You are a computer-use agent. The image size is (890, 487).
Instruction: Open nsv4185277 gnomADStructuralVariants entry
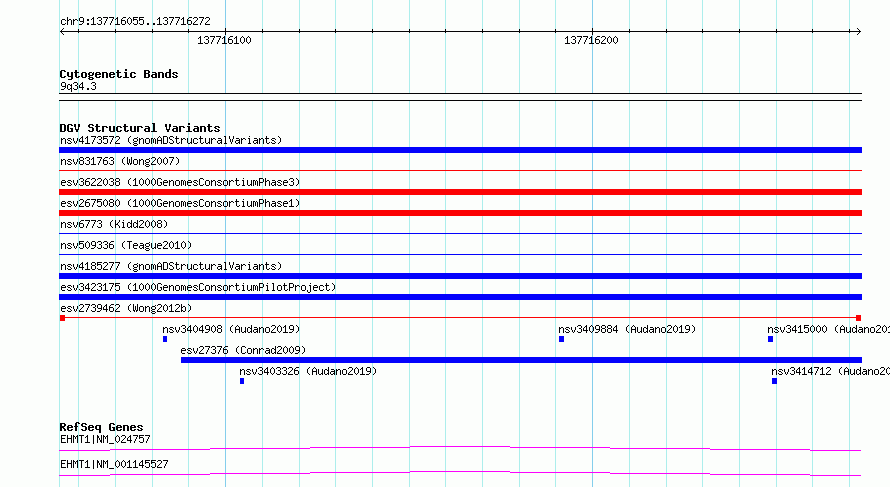click(171, 266)
